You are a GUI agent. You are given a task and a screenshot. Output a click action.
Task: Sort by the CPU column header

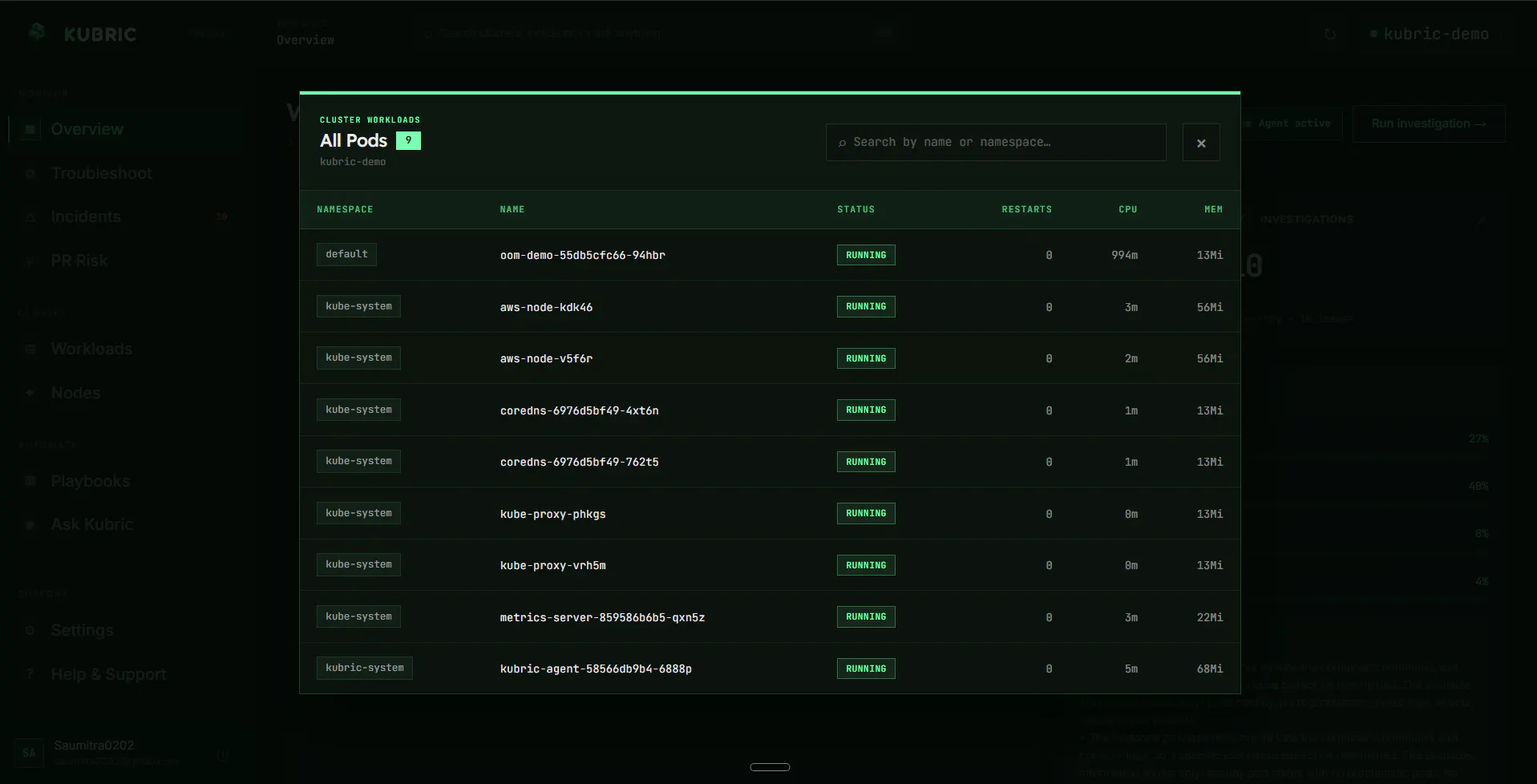[x=1128, y=209]
